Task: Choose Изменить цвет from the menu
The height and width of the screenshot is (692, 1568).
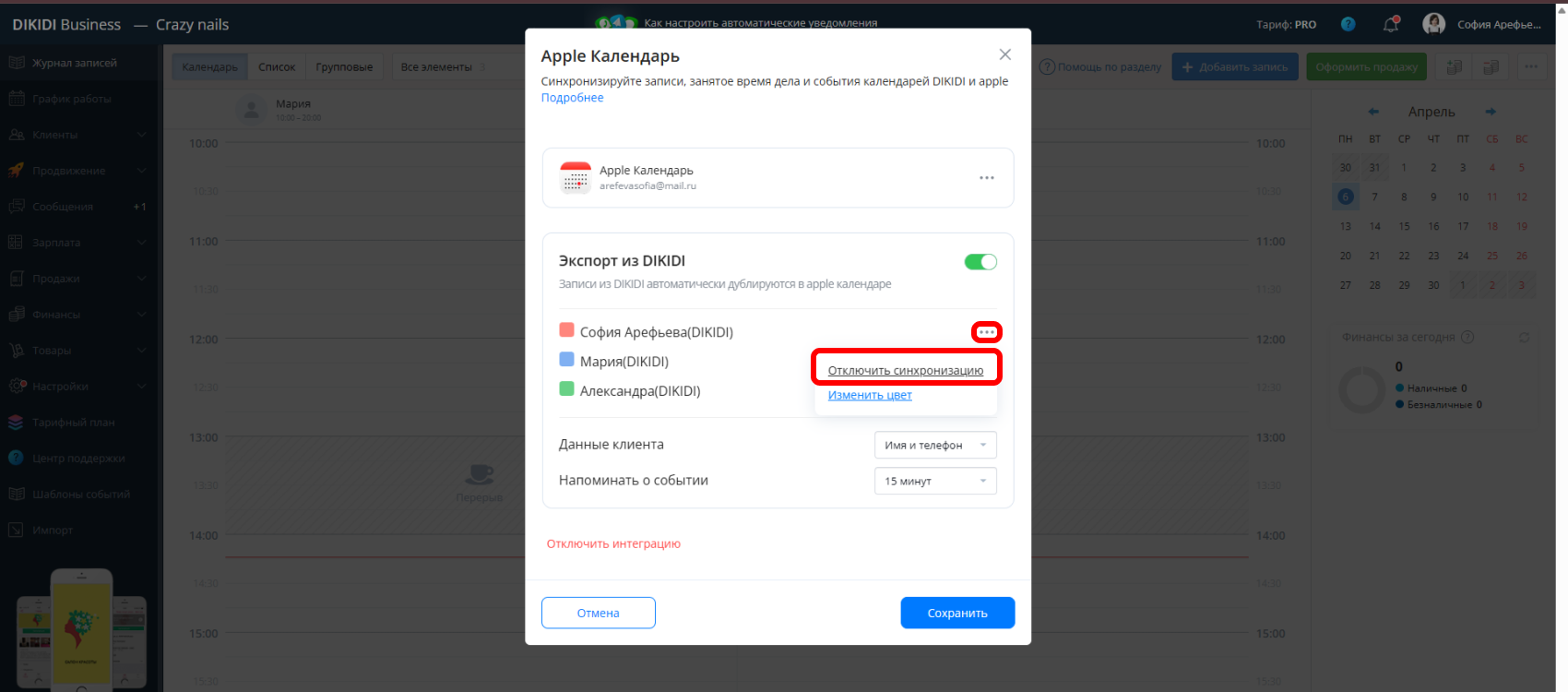Action: click(870, 395)
